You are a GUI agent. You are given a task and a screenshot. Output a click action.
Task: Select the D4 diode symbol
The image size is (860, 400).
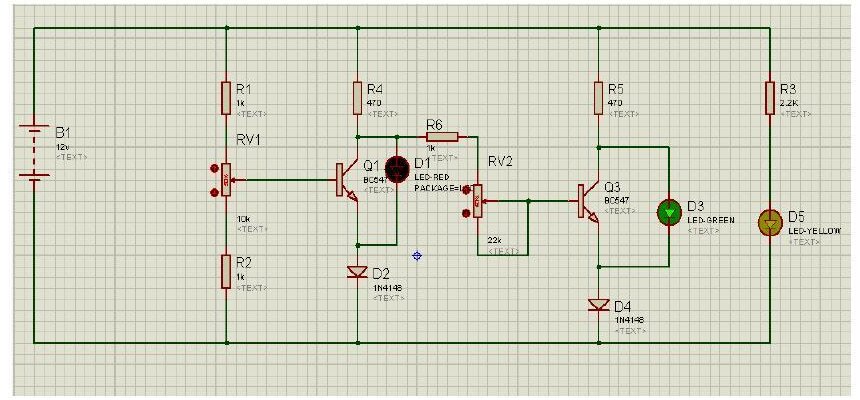click(x=598, y=305)
